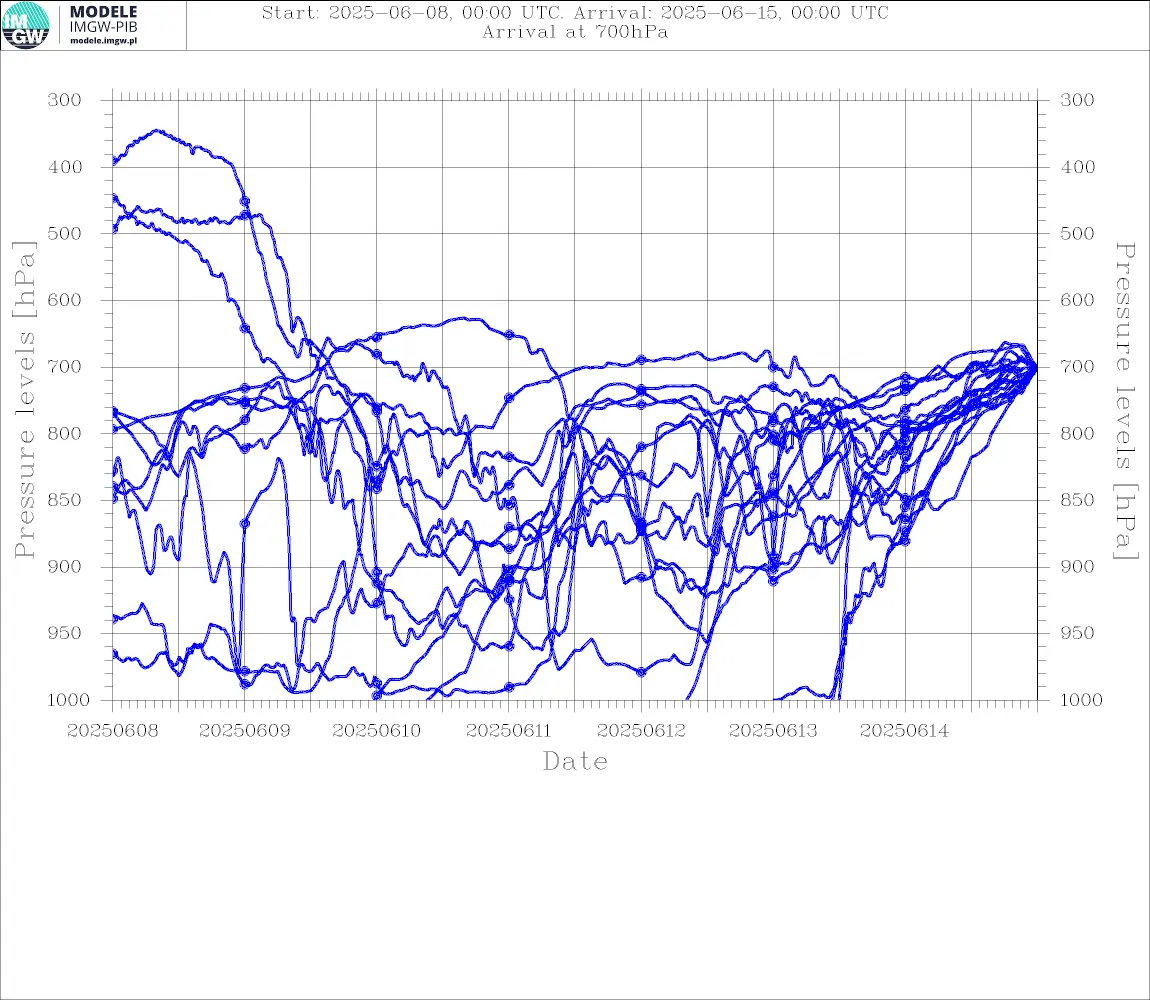
Task: Click the modele.imgw.pl site link
Action: pos(103,41)
